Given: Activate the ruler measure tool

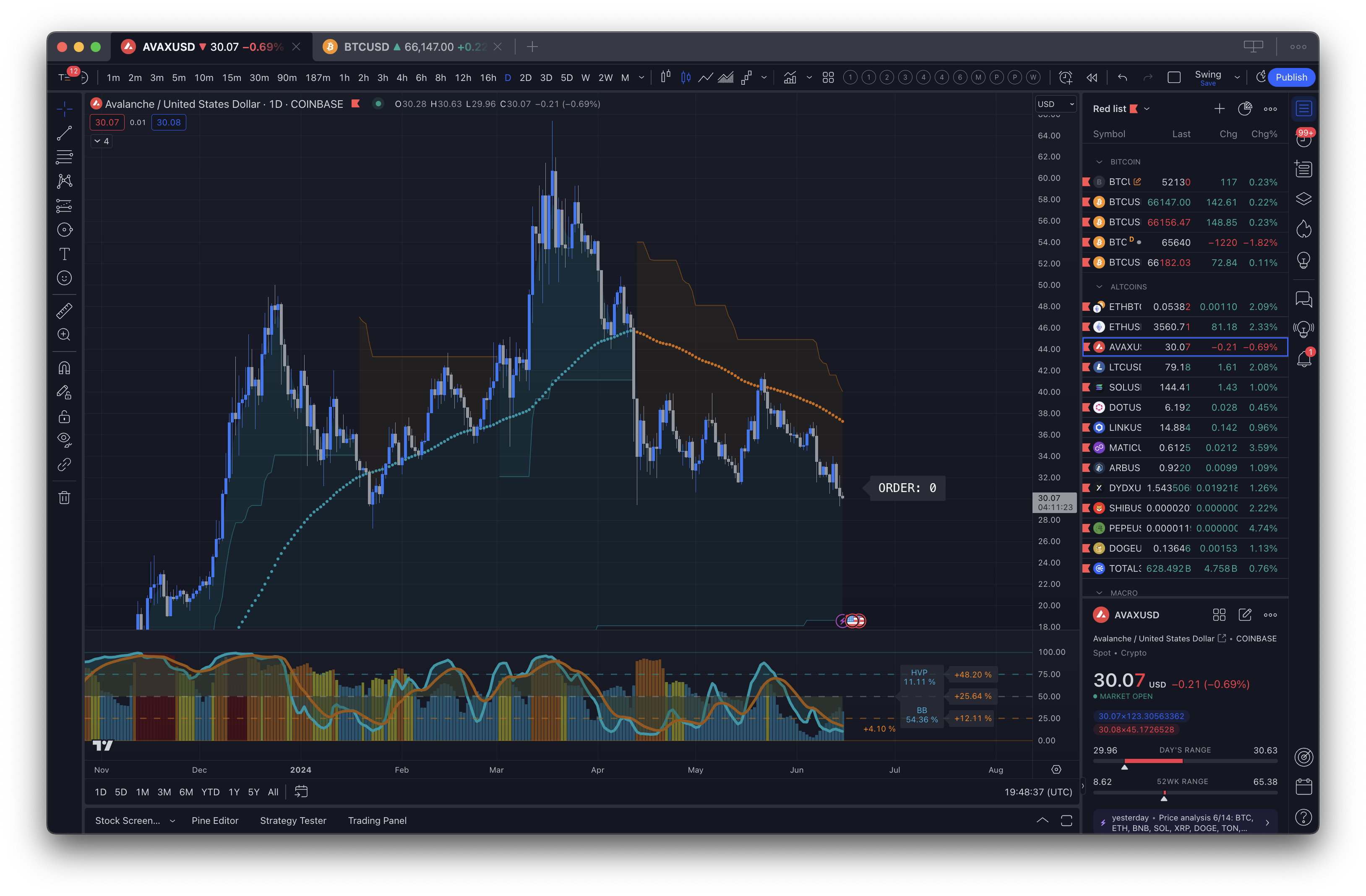Looking at the screenshot, I should (x=64, y=310).
